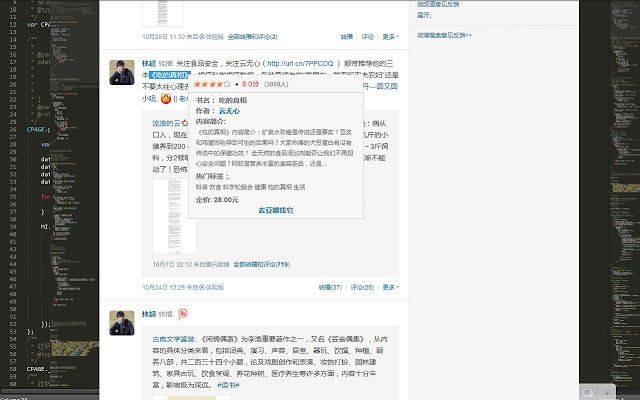
Task: Click 林超 username on the food safety post
Action: pyautogui.click(x=149, y=63)
